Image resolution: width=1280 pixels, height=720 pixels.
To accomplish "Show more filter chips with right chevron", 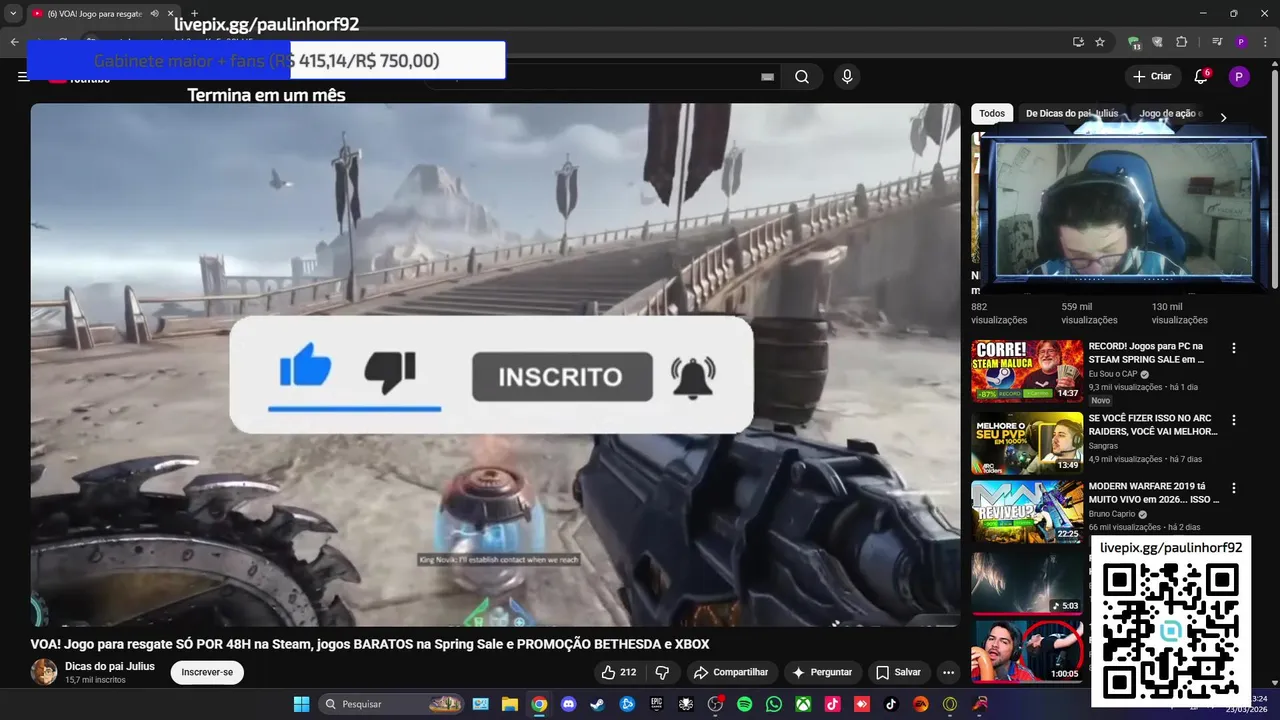I will tap(1223, 117).
